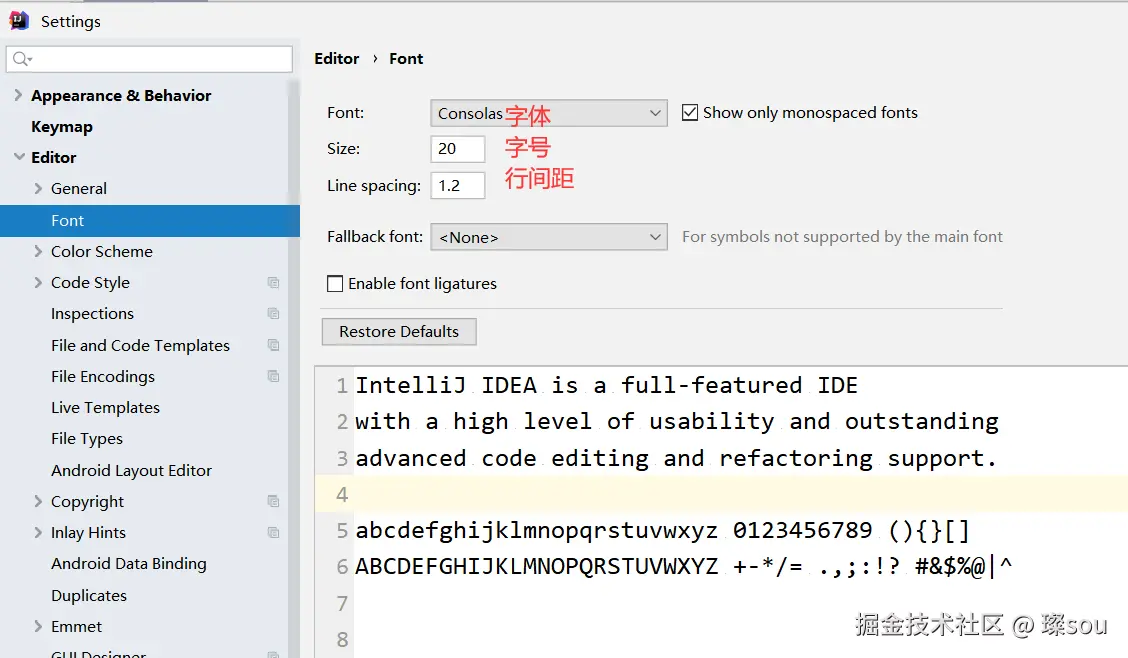Select Keymap in settings tree
This screenshot has height=658, width=1128.
click(x=62, y=127)
